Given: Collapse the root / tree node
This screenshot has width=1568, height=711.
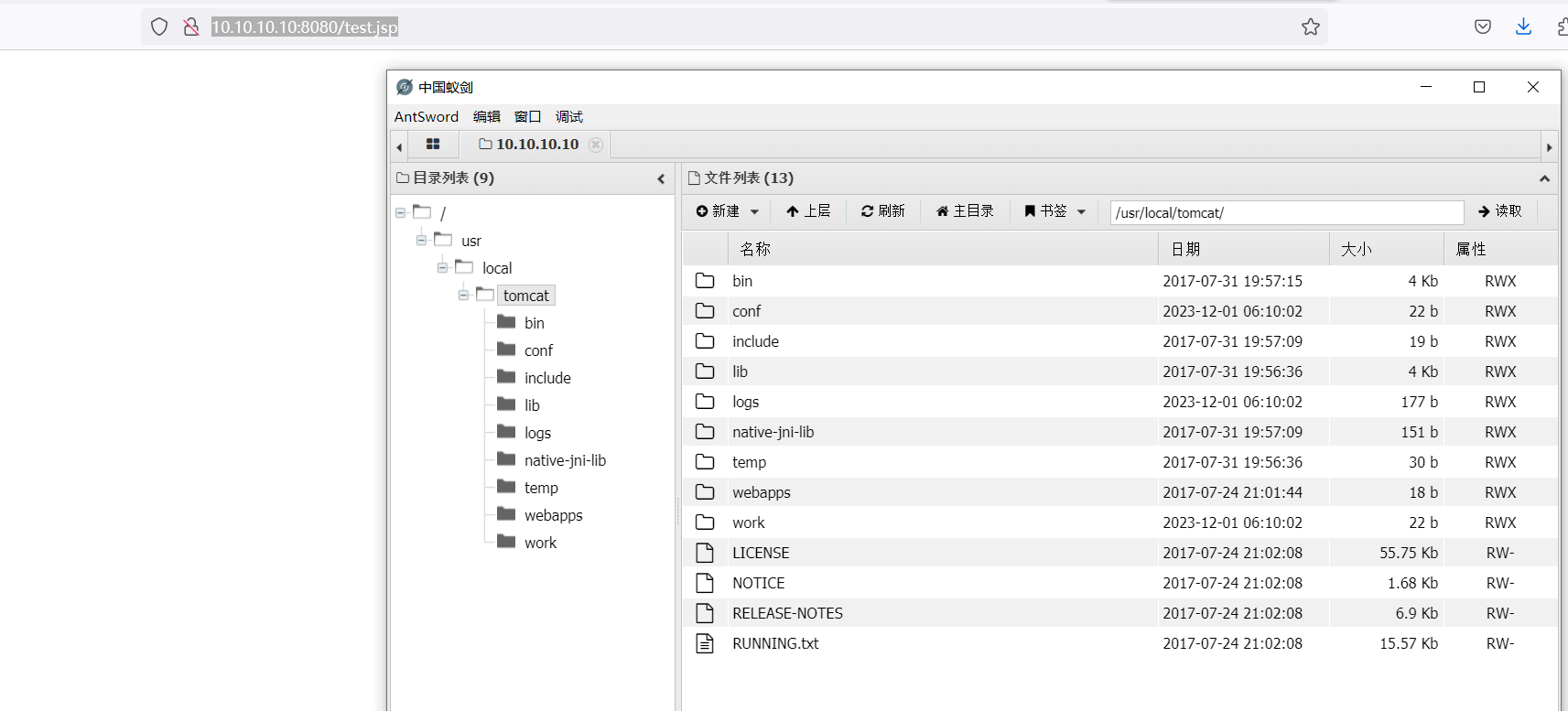Looking at the screenshot, I should [x=400, y=212].
